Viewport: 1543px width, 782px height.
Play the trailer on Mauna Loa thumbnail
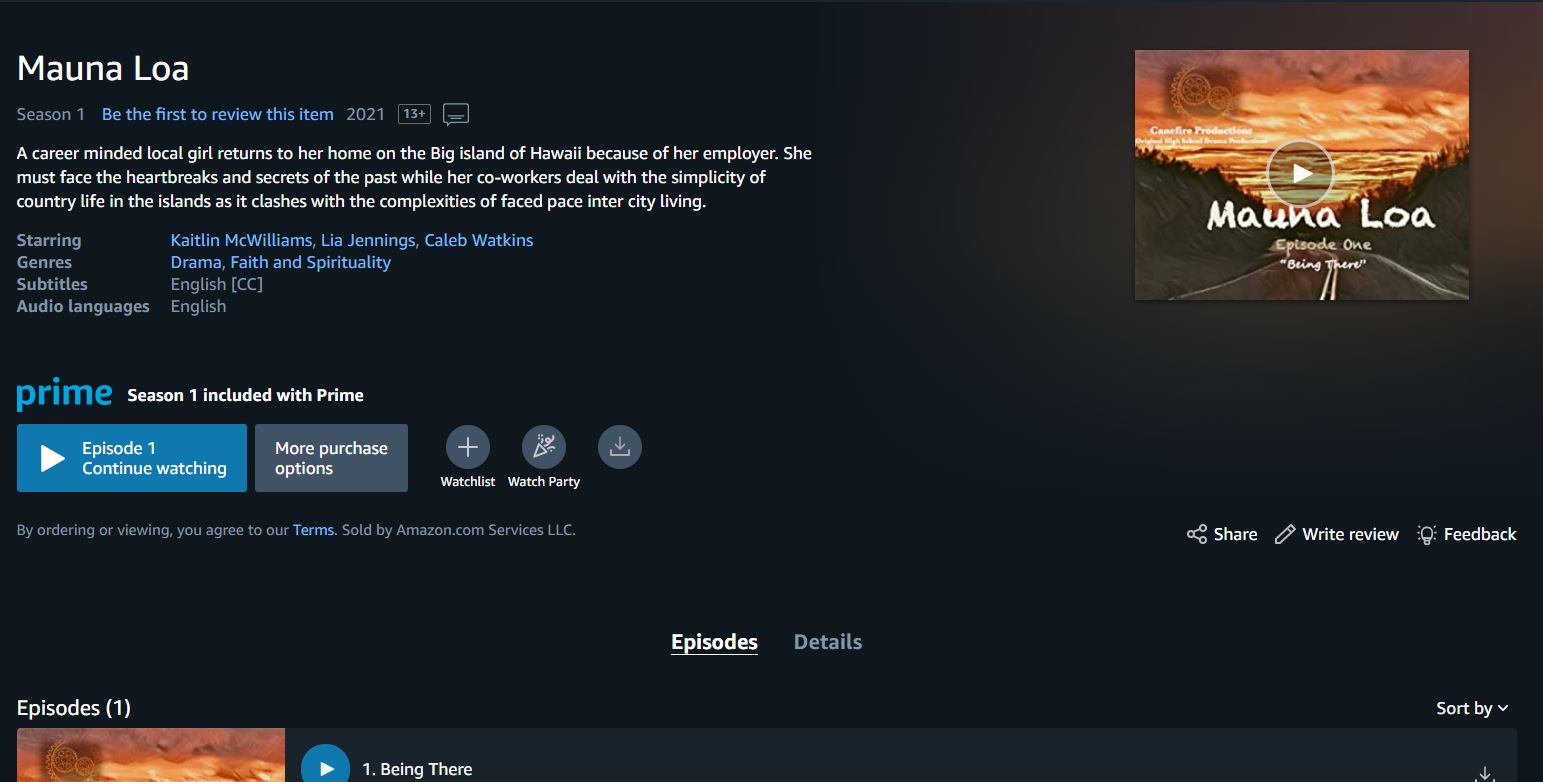[x=1300, y=174]
